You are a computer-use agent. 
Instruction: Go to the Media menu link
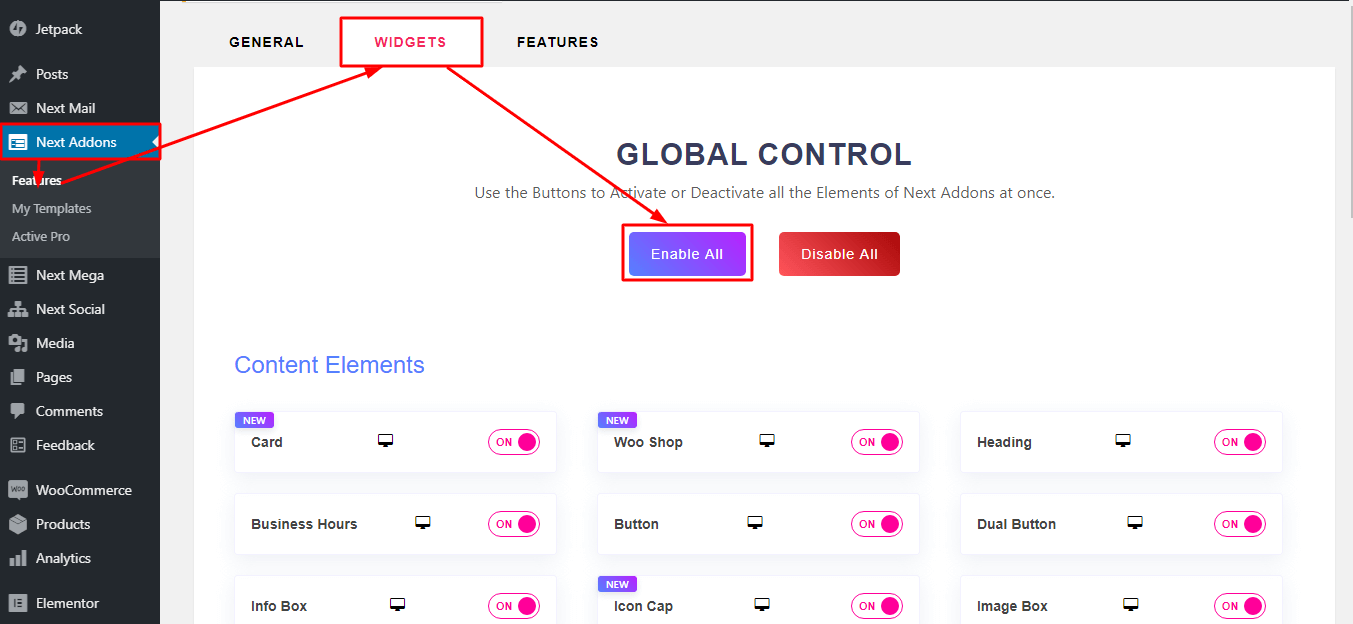(55, 343)
